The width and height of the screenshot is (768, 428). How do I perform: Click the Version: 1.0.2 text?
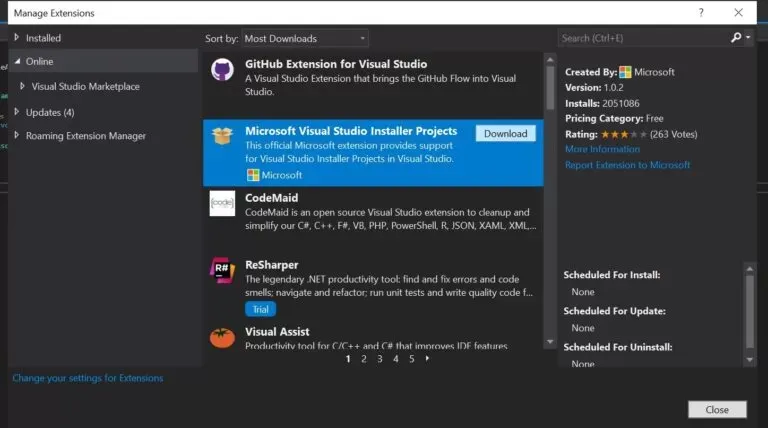[594, 88]
